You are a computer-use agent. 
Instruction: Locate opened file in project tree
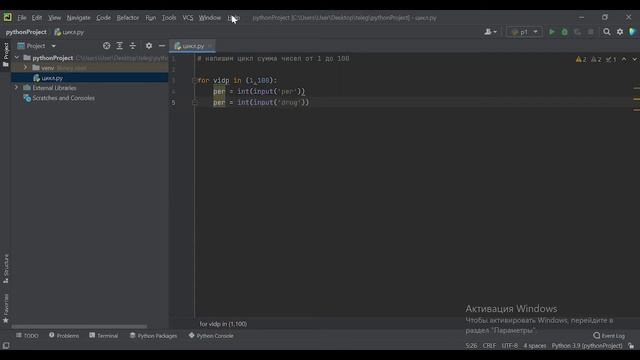coord(107,46)
